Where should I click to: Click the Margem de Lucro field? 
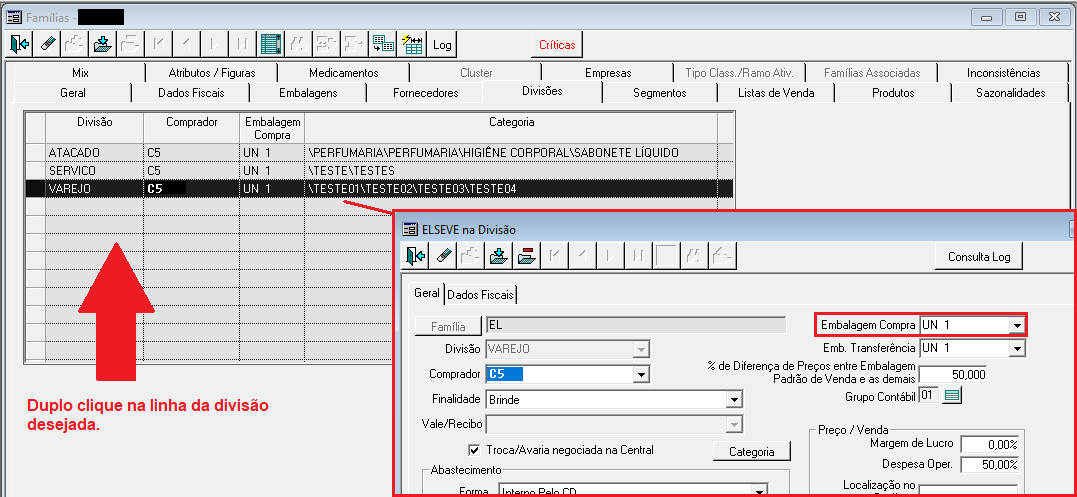pyautogui.click(x=989, y=444)
